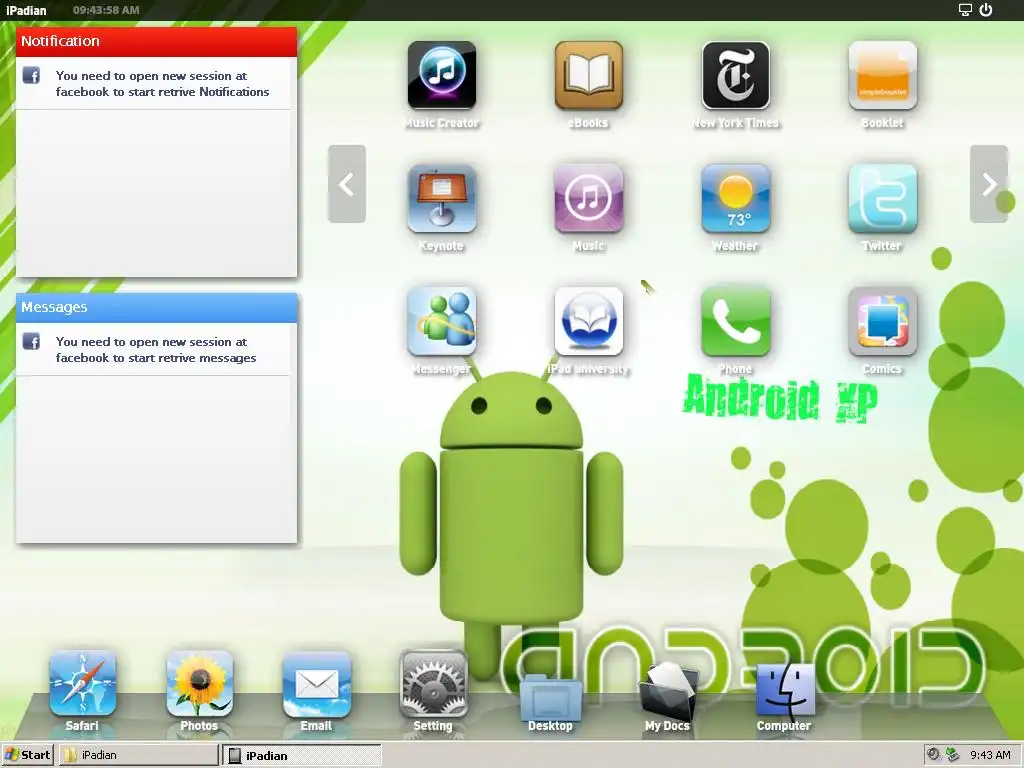The width and height of the screenshot is (1024, 768).
Task: Open the Weather app showing 73°
Action: [735, 199]
